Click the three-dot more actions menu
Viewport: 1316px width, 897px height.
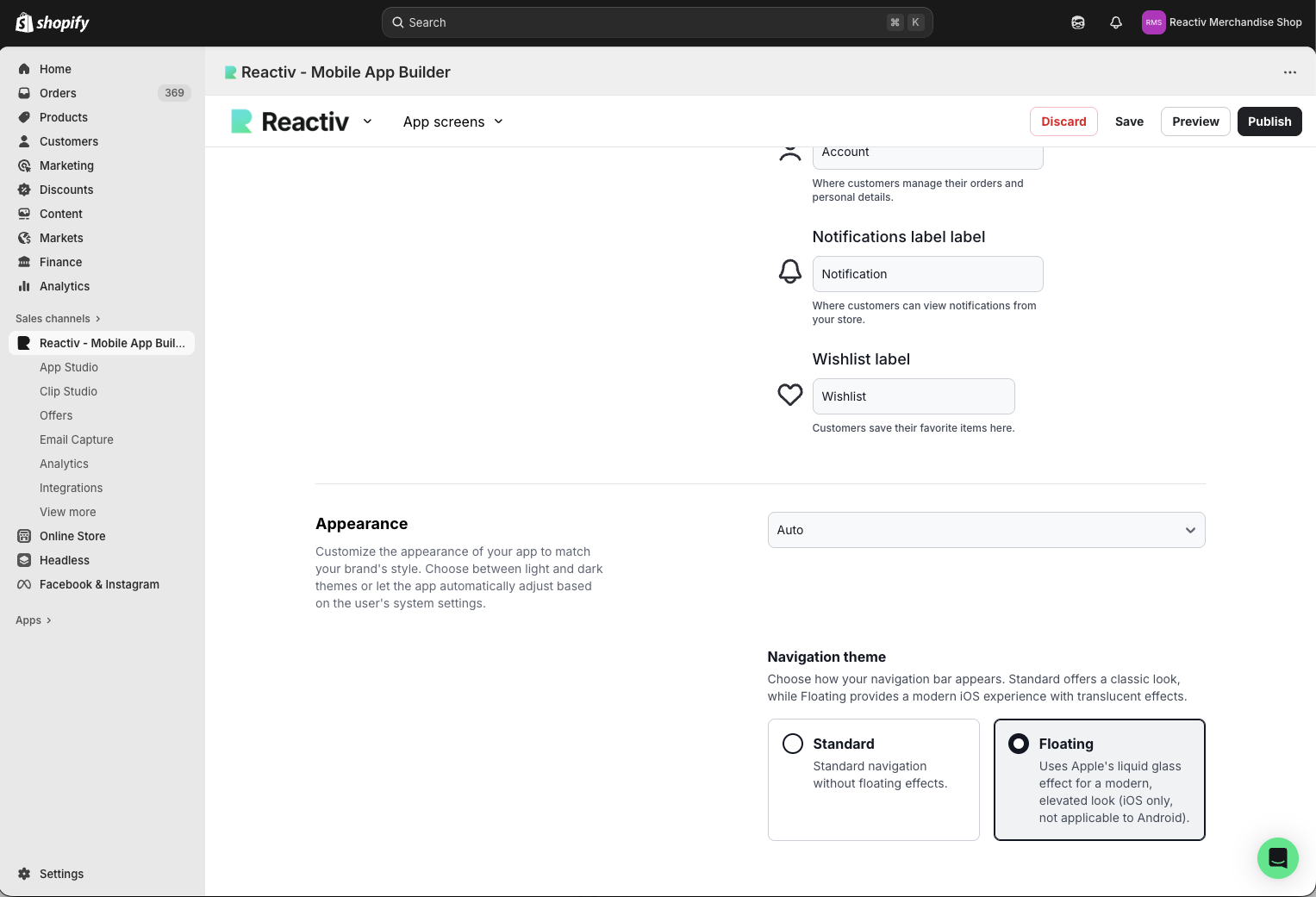click(1289, 72)
